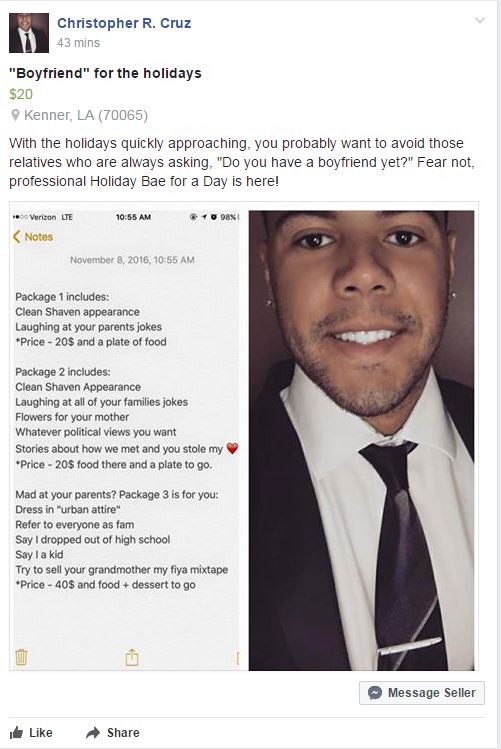This screenshot has width=501, height=749.
Task: Select the location pin icon beside Kenner
Action: coord(15,115)
